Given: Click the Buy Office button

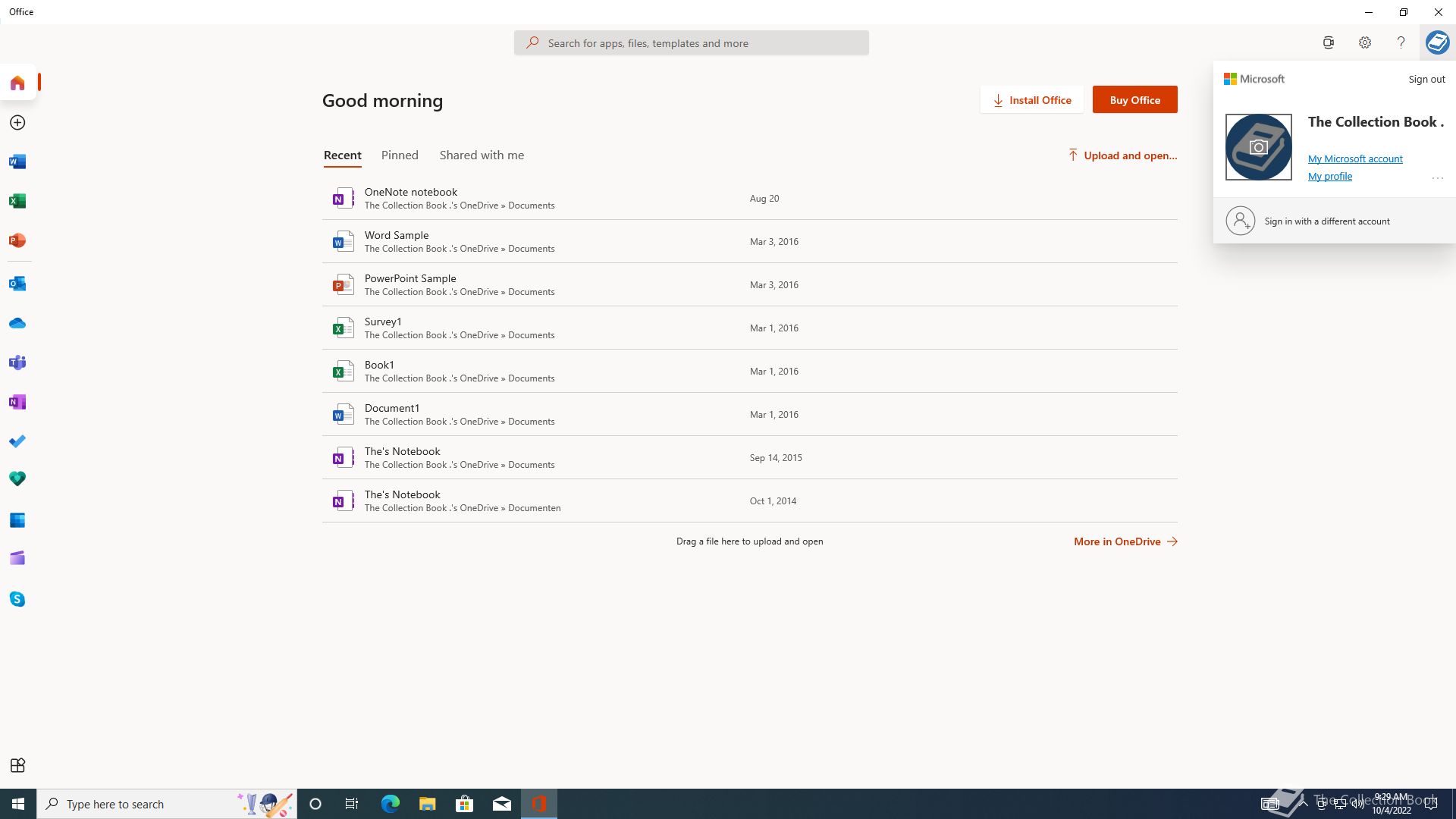Looking at the screenshot, I should 1134,100.
